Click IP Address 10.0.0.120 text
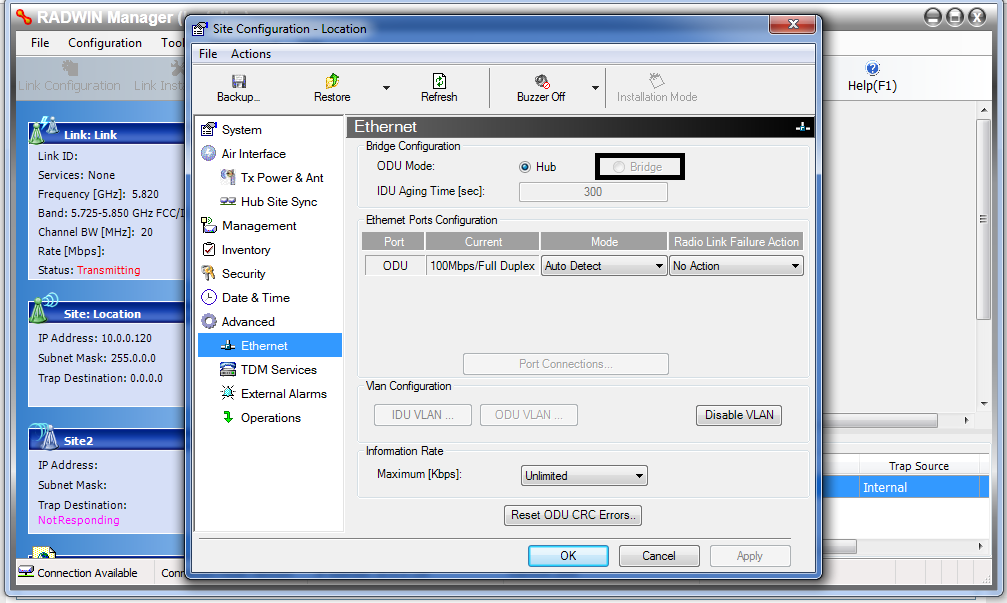The width and height of the screenshot is (1007, 603). (95, 338)
